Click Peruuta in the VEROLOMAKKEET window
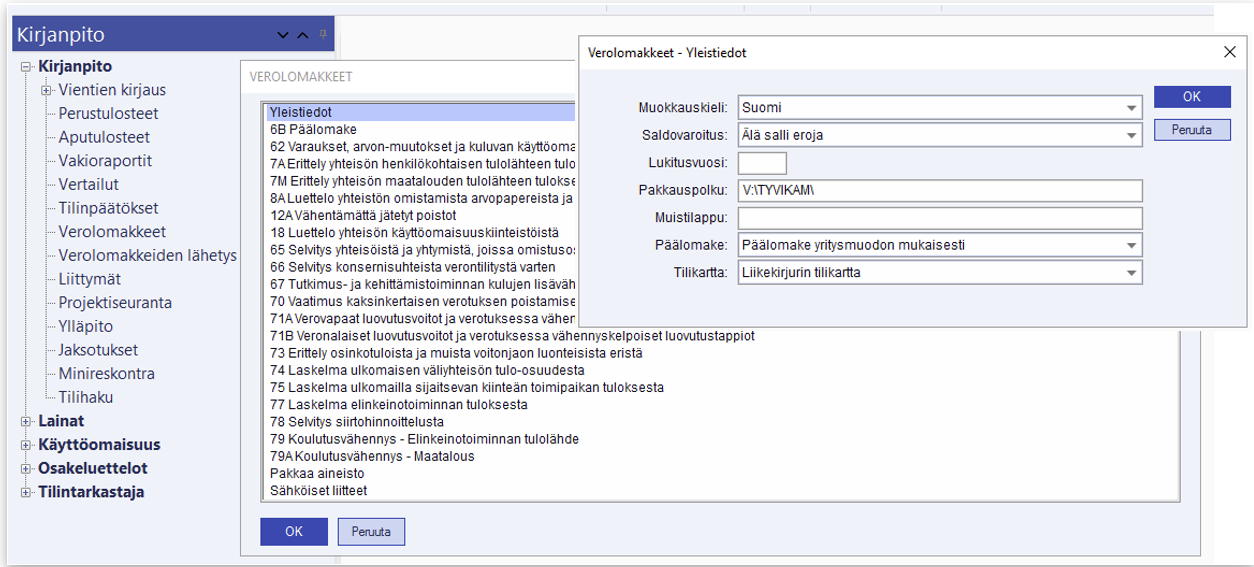 371,531
